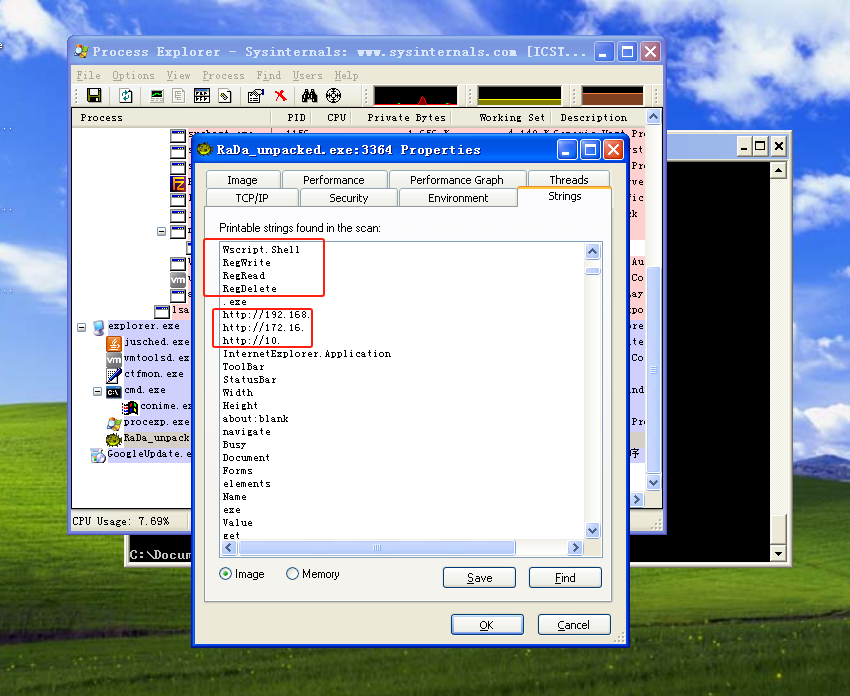This screenshot has height=696, width=850.
Task: Click the DLL/handle view toolbar icon
Action: point(224,96)
